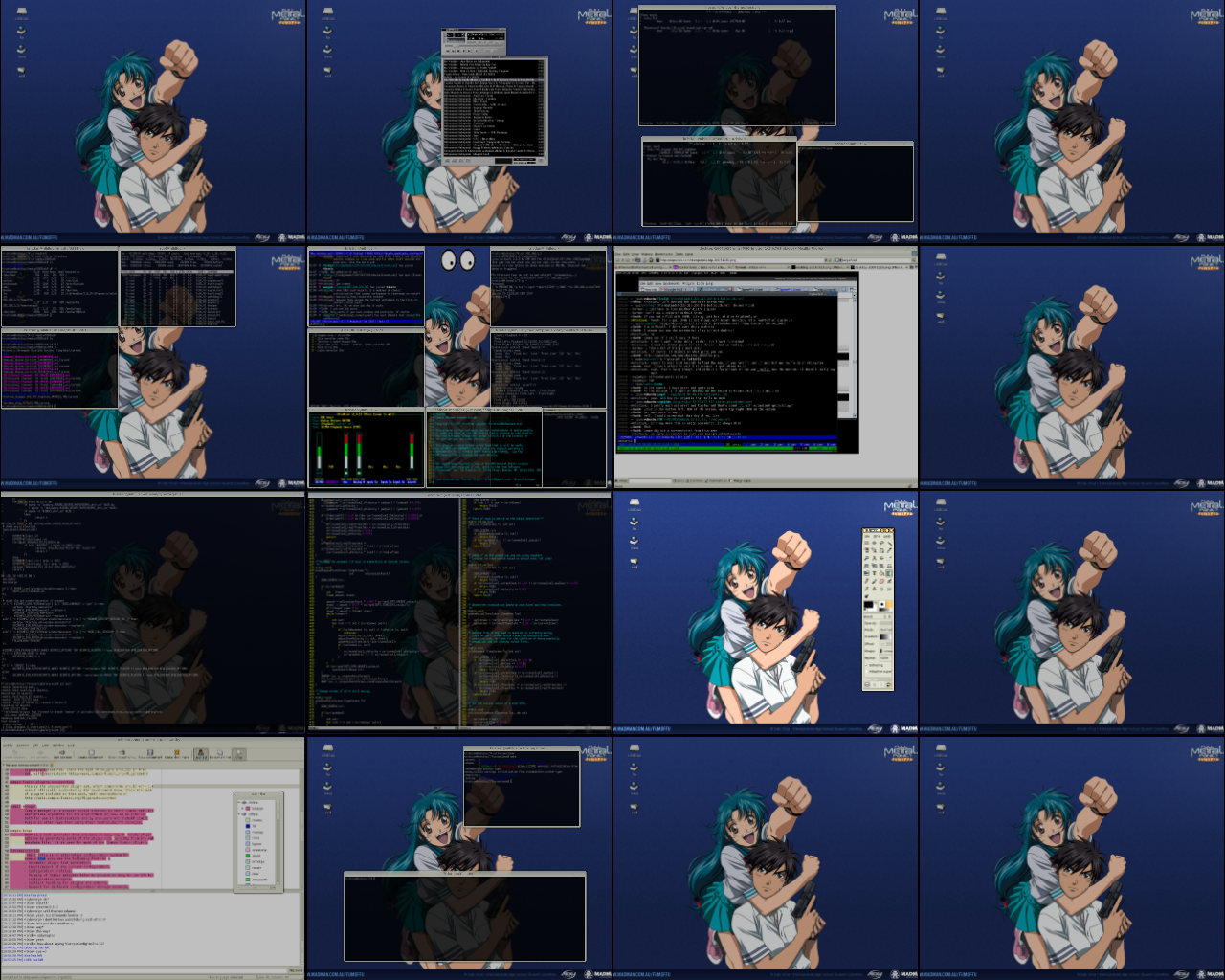1225x980 pixels.
Task: Click the blue user color swatch in Gobby
Action: pos(248,826)
